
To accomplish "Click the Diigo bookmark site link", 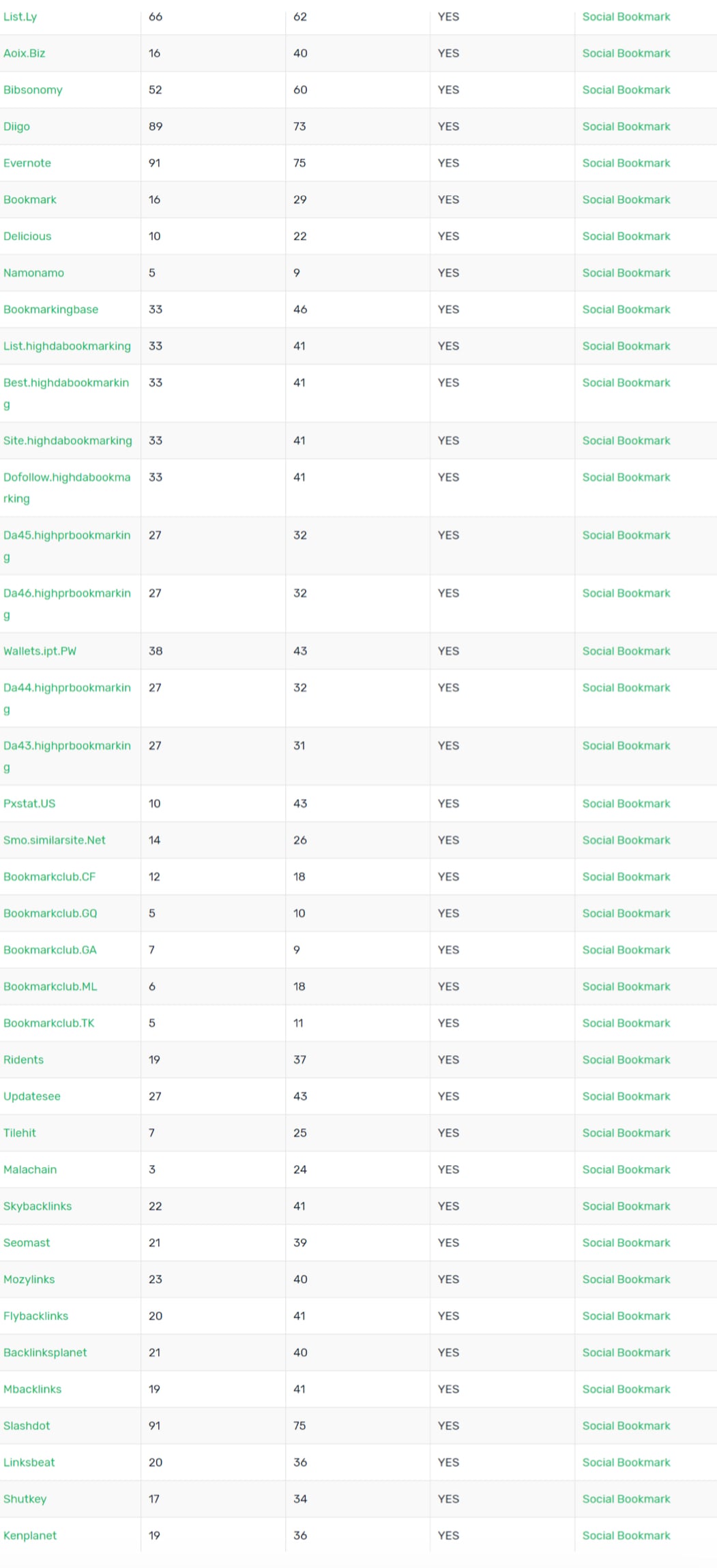I will (x=16, y=127).
